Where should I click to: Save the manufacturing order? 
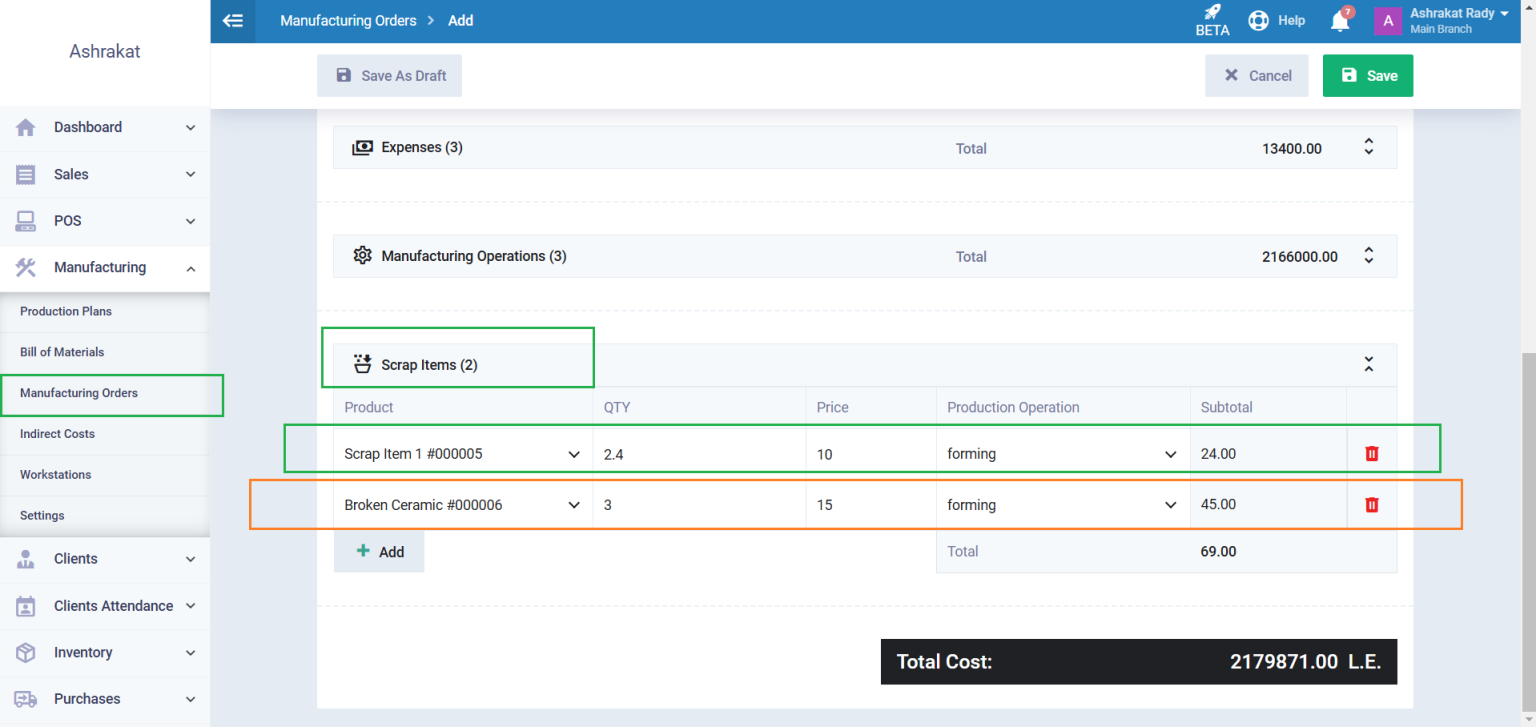click(1368, 75)
